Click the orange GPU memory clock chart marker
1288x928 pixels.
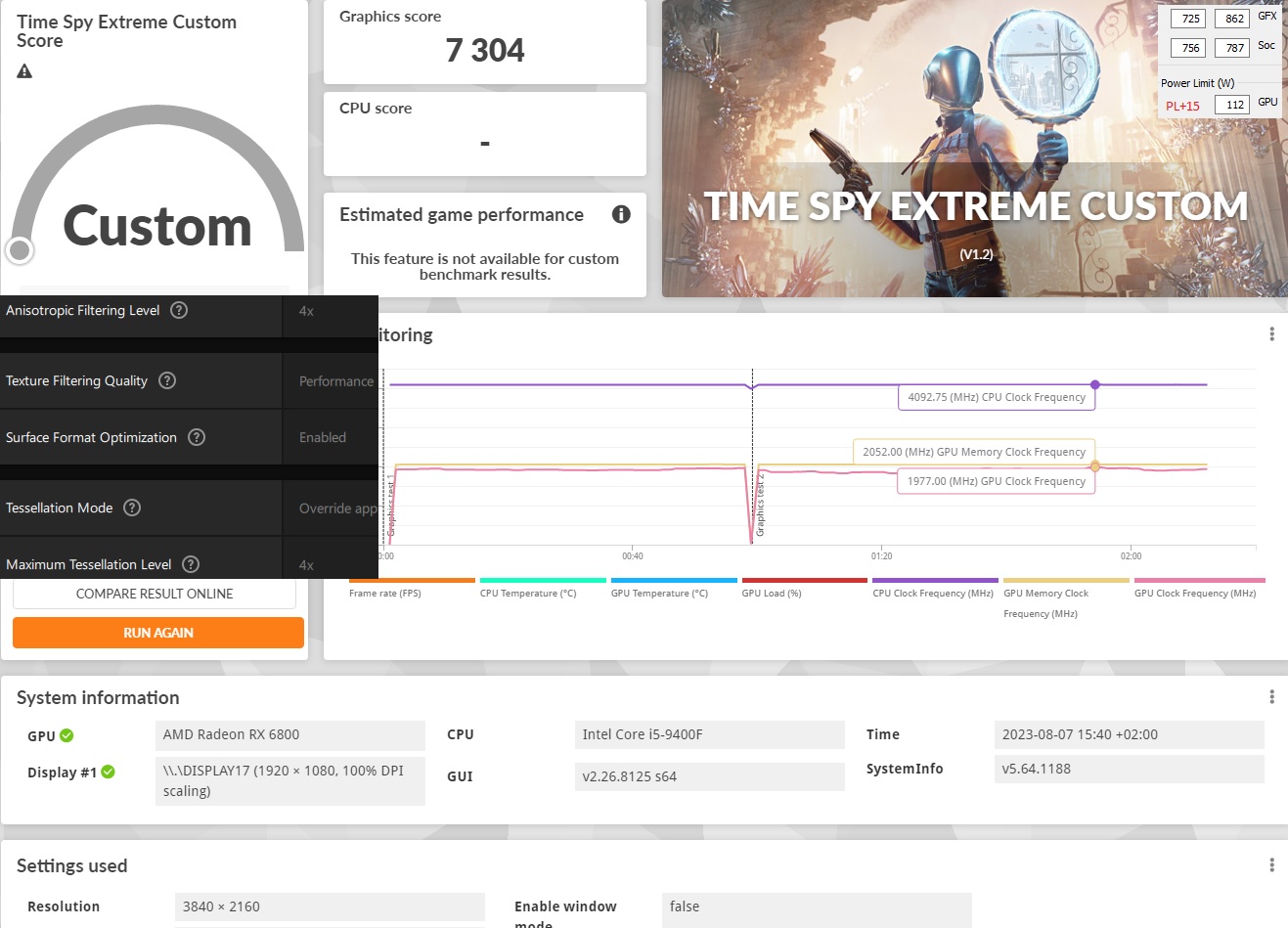click(x=1095, y=466)
